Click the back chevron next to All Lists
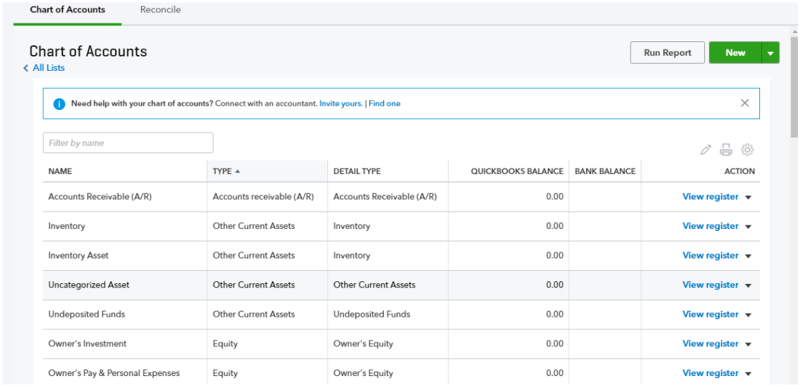This screenshot has width=800, height=385. tap(26, 68)
